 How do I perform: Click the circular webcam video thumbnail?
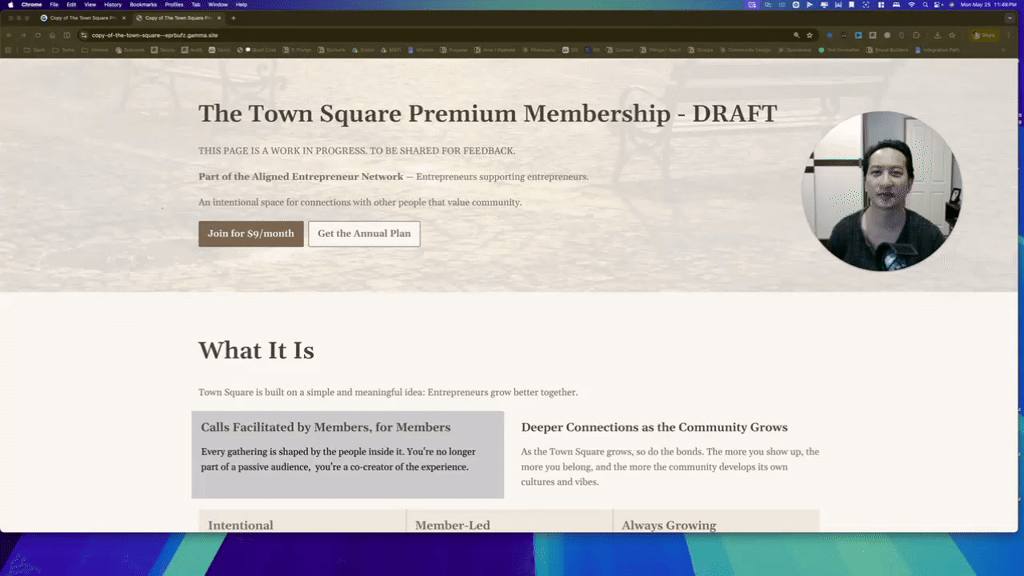882,191
